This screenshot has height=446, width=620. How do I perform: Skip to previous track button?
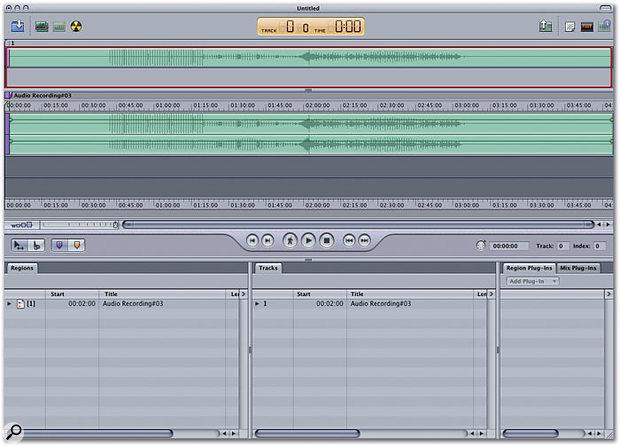coord(252,240)
